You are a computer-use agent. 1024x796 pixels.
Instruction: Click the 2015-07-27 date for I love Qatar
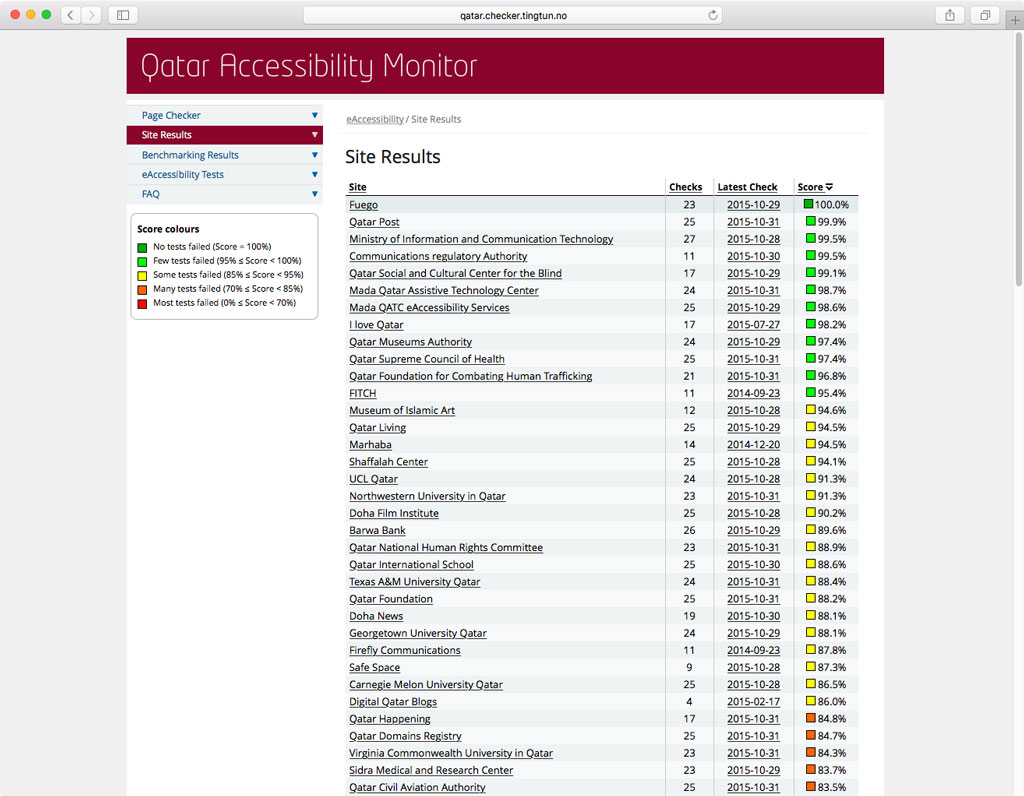754,325
